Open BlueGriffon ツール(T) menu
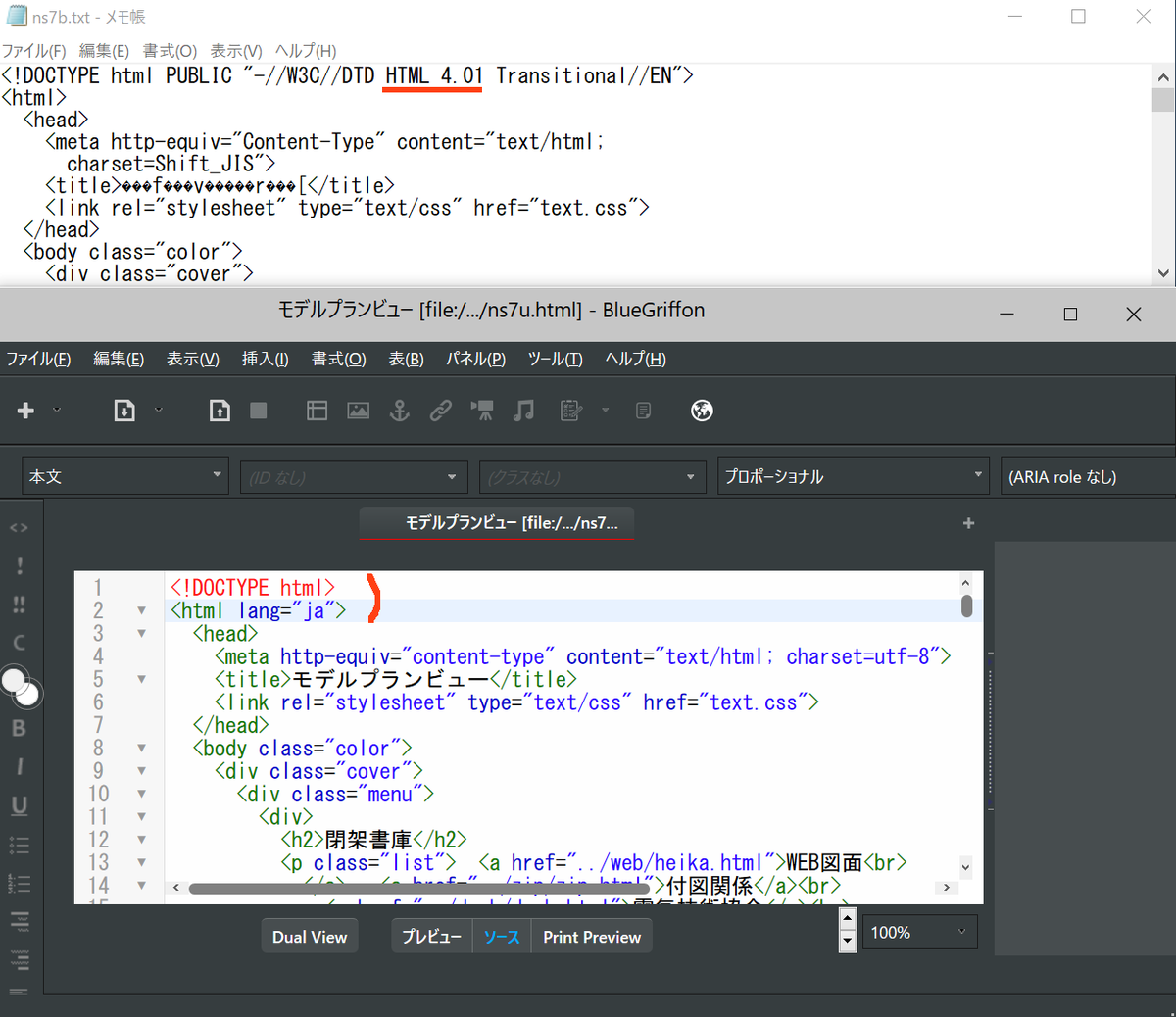This screenshot has height=1017, width=1176. tap(555, 359)
